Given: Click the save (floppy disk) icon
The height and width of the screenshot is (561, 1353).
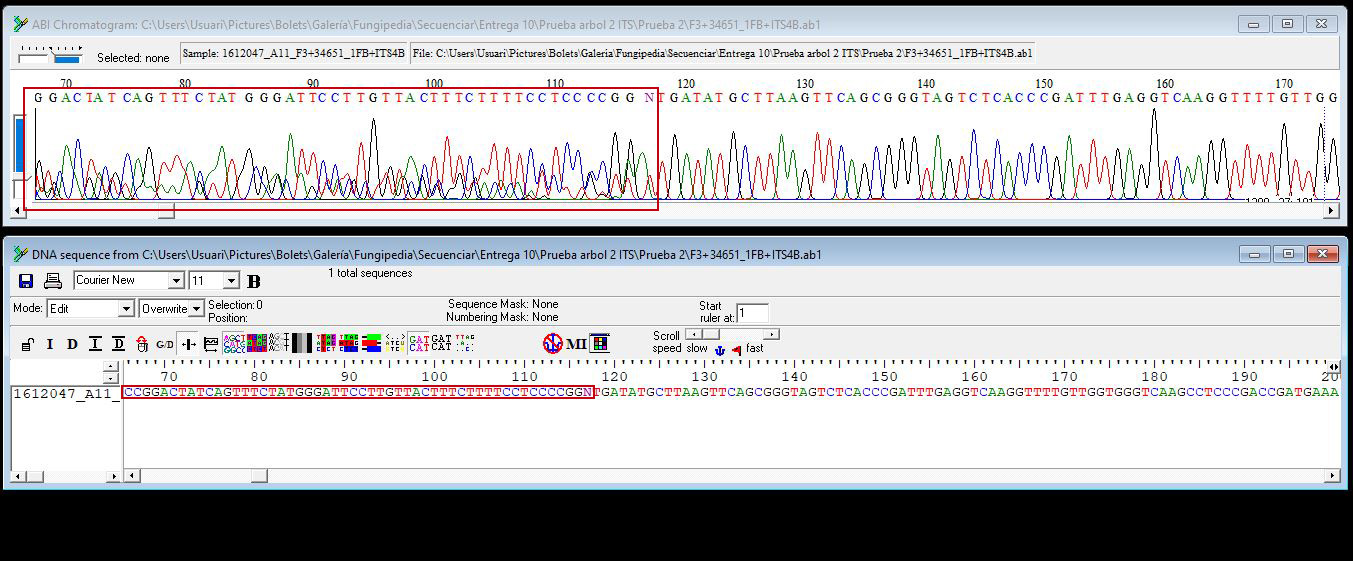Looking at the screenshot, I should coord(27,281).
